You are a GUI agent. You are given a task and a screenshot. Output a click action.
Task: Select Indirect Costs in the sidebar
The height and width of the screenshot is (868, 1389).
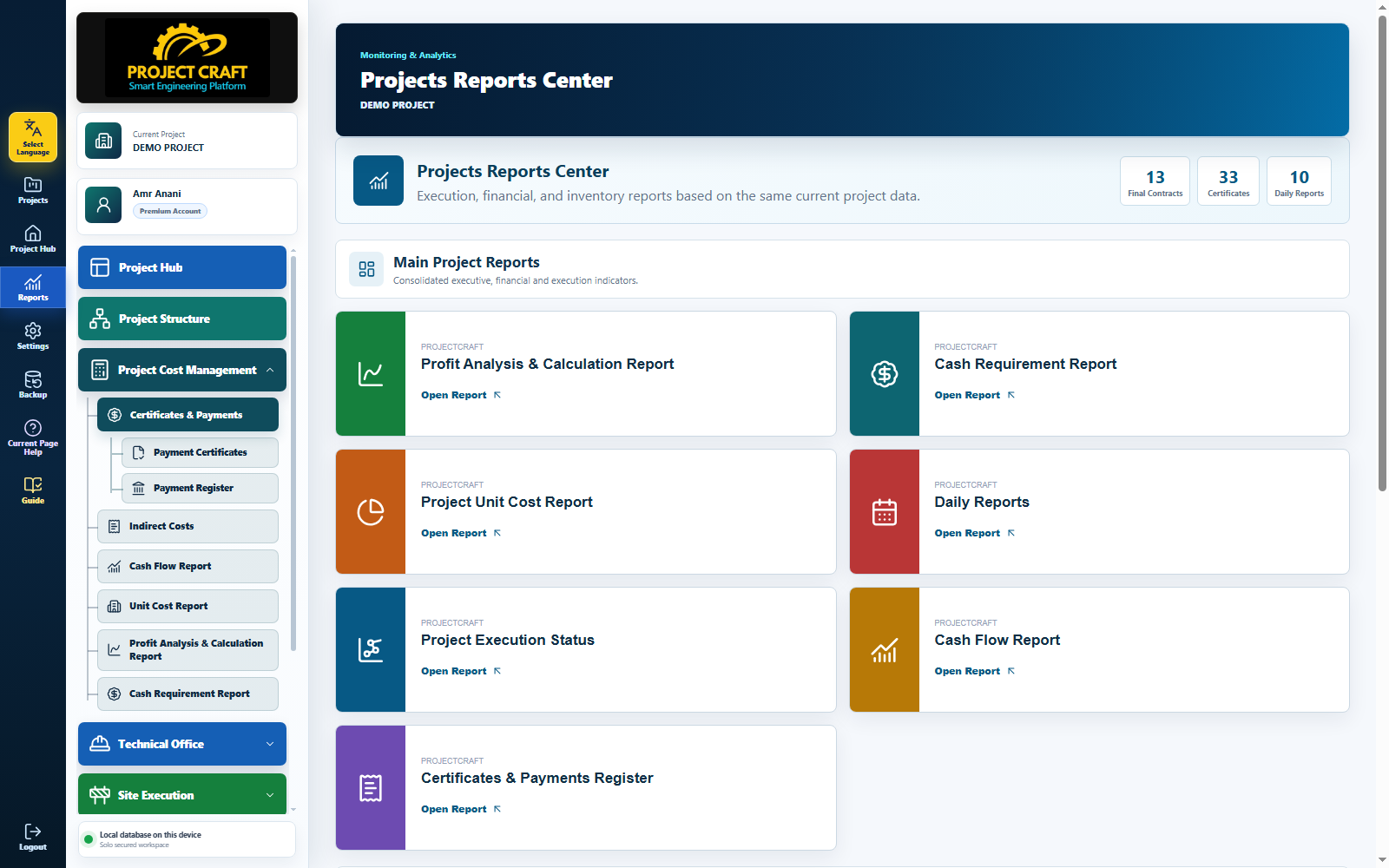188,527
